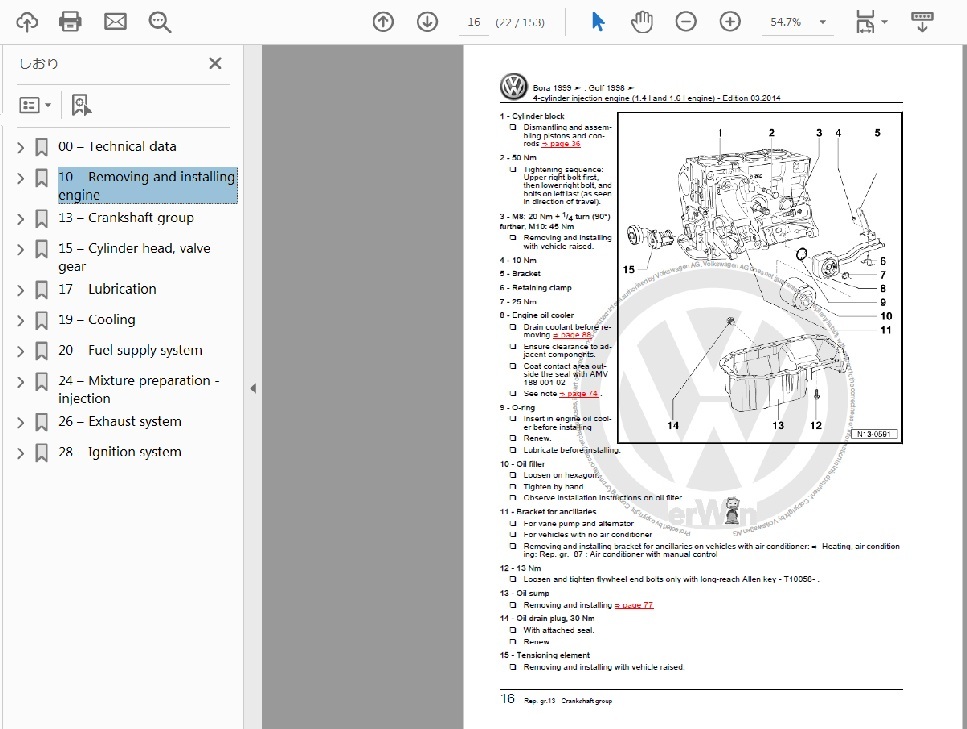The image size is (967, 729).
Task: Click the upload to cloud icon
Action: point(27,22)
